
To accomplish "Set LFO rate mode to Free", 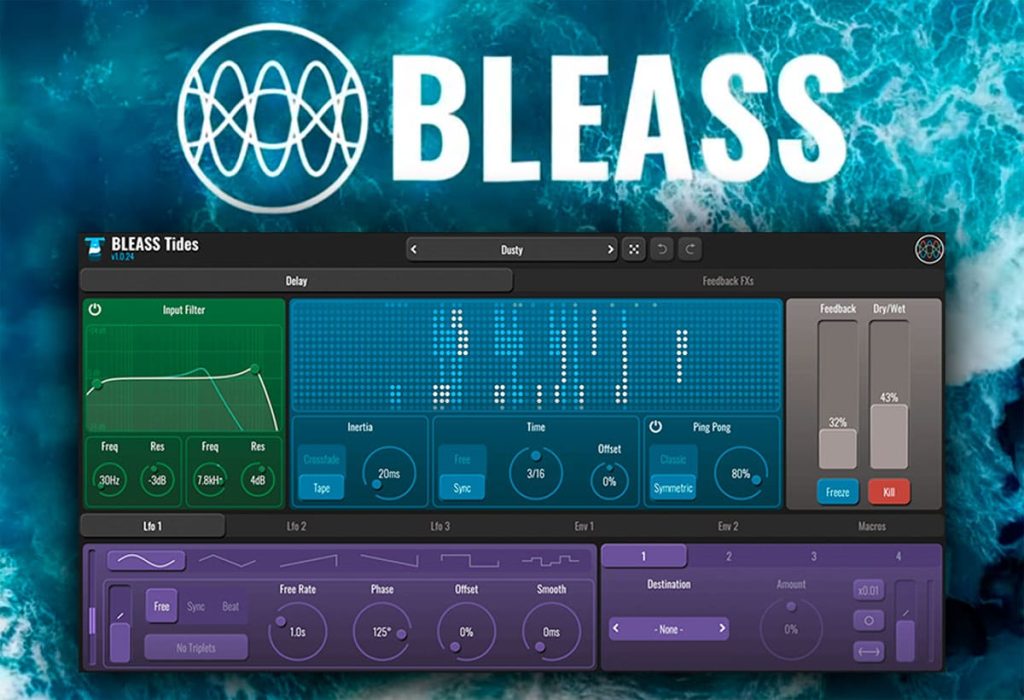I will click(x=161, y=606).
